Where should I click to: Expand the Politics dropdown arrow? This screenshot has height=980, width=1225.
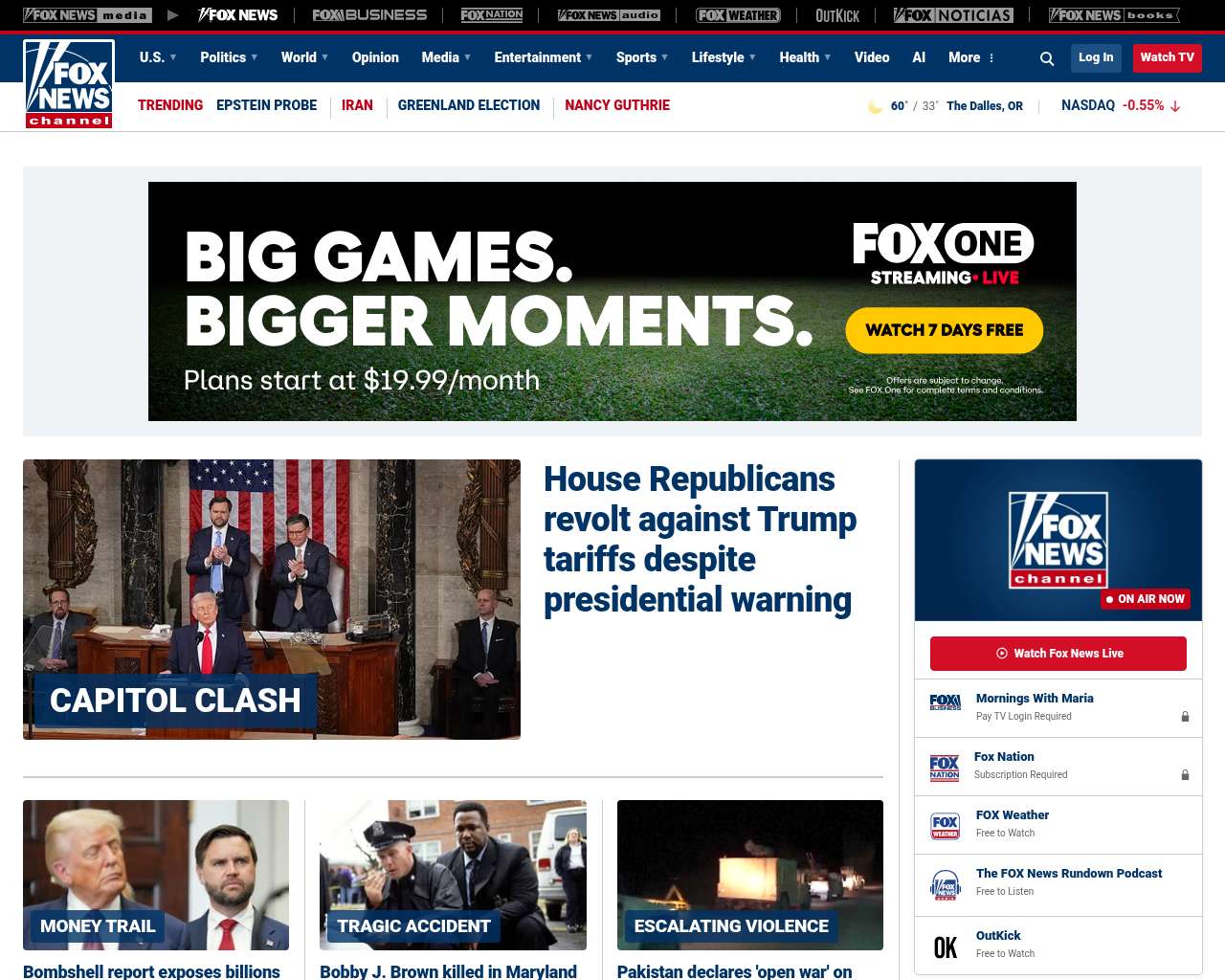[x=255, y=57]
